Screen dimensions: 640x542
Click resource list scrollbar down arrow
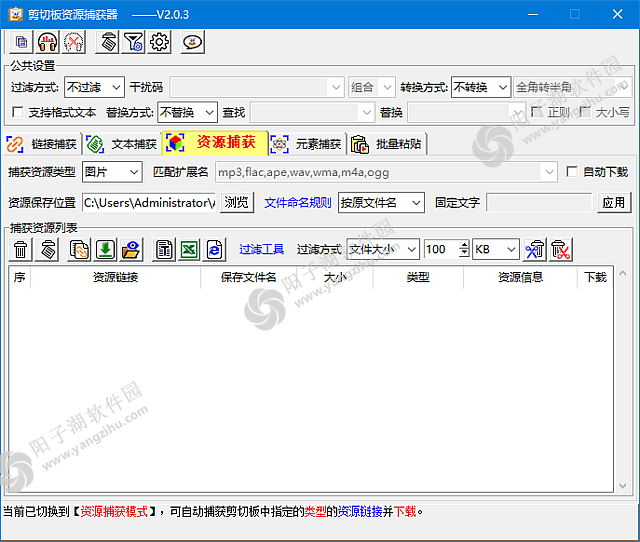click(622, 486)
